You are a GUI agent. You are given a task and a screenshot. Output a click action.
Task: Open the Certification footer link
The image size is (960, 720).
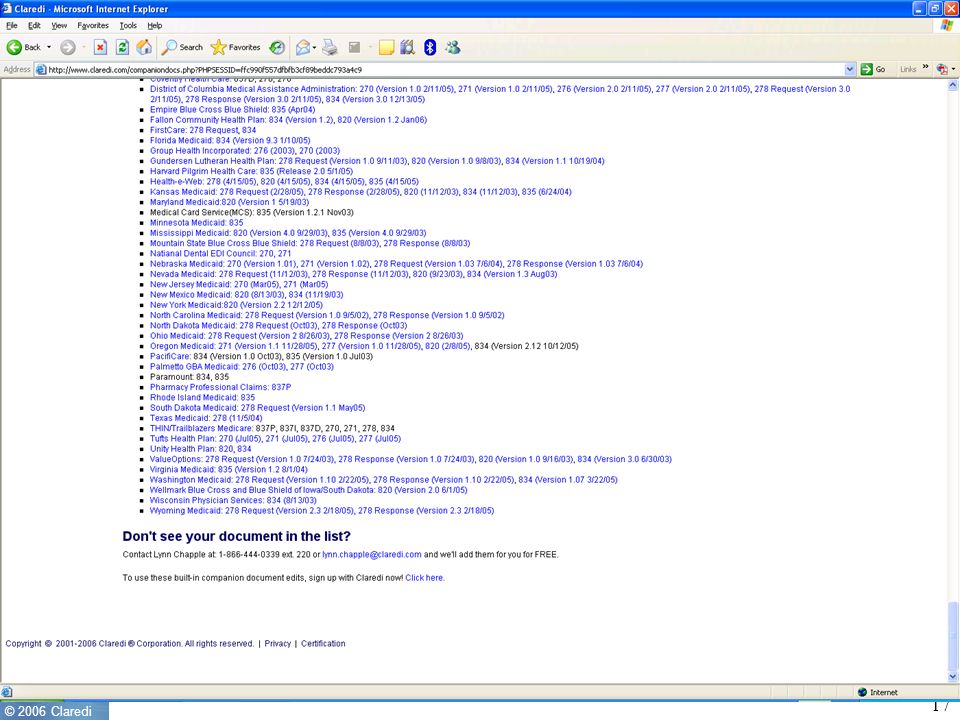point(323,643)
